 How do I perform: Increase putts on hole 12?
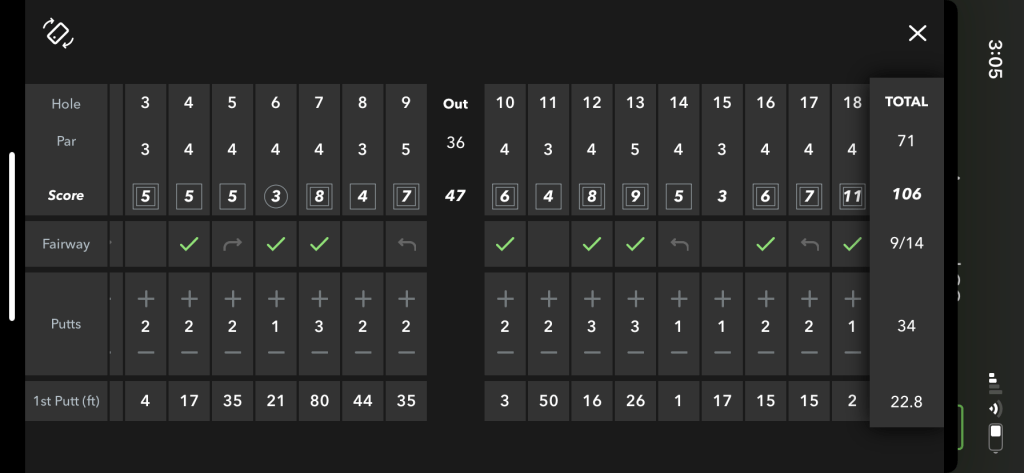[x=592, y=298]
